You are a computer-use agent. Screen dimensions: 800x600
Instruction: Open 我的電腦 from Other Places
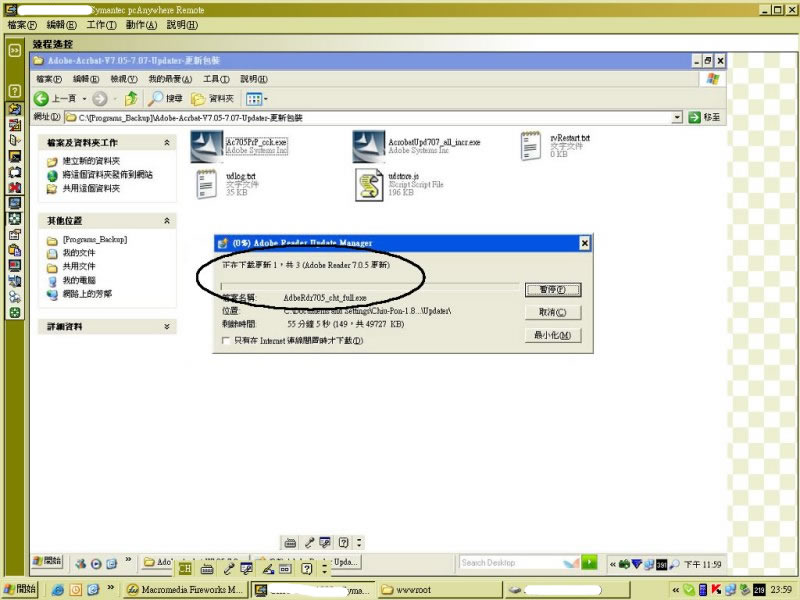click(x=79, y=280)
